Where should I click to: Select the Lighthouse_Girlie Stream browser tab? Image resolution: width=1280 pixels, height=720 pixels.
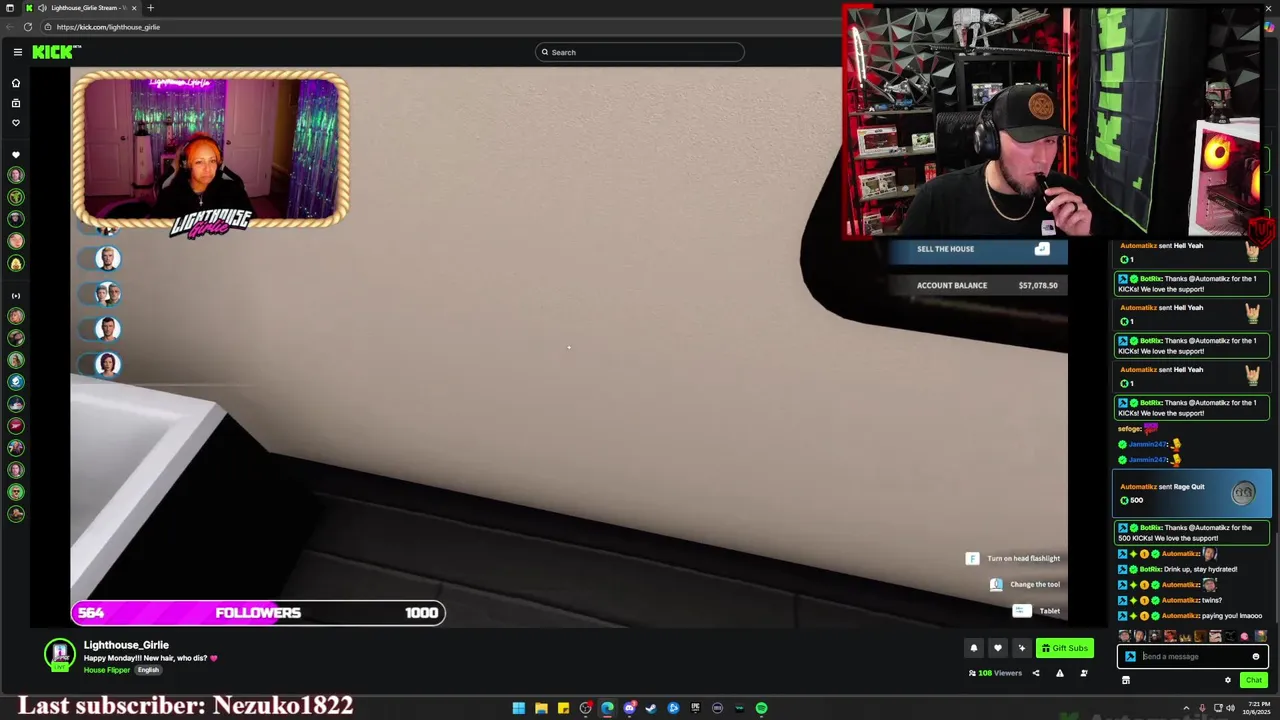coord(81,8)
